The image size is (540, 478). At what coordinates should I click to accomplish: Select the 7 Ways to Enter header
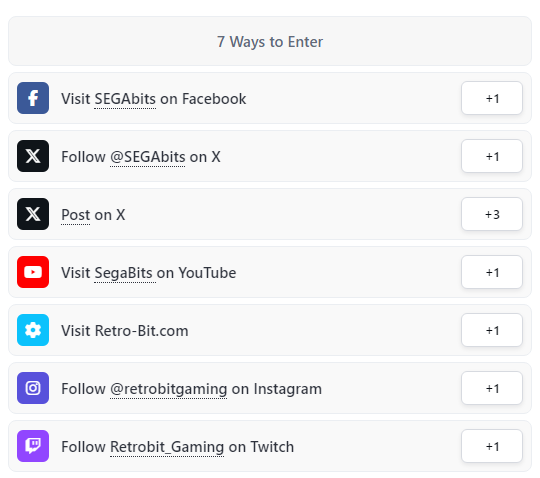pos(270,41)
